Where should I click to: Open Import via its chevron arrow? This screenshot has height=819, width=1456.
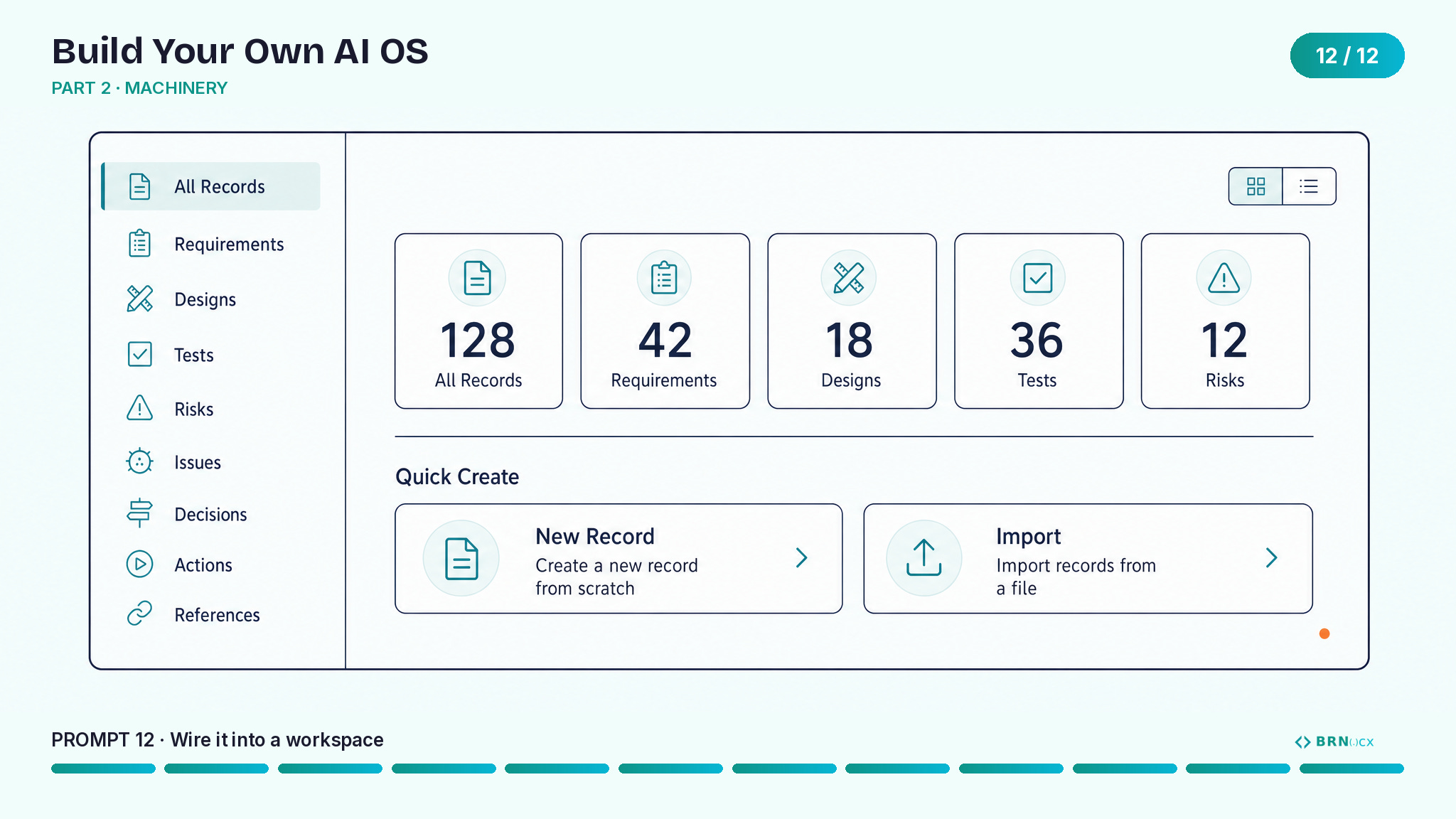1271,558
